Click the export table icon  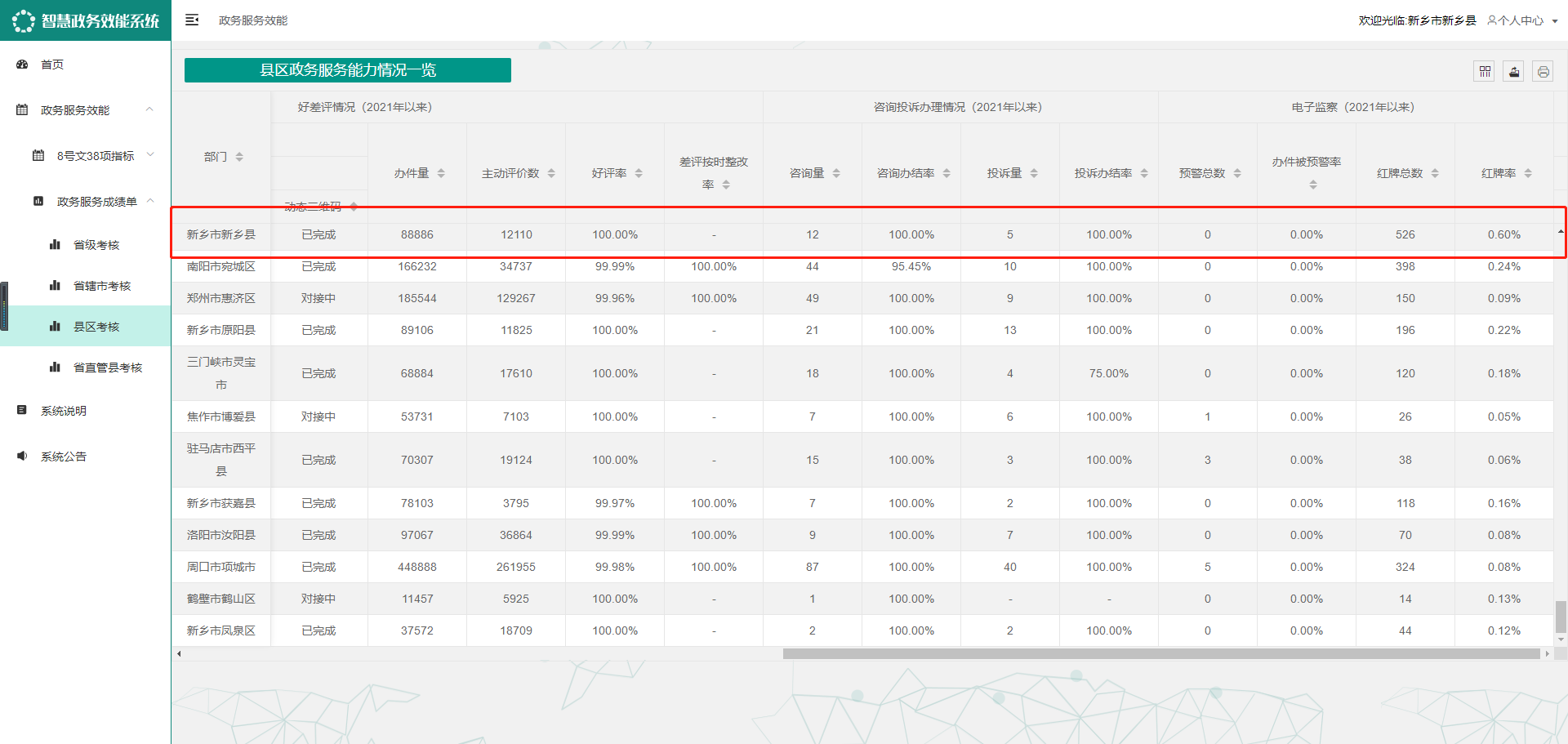pyautogui.click(x=1514, y=72)
